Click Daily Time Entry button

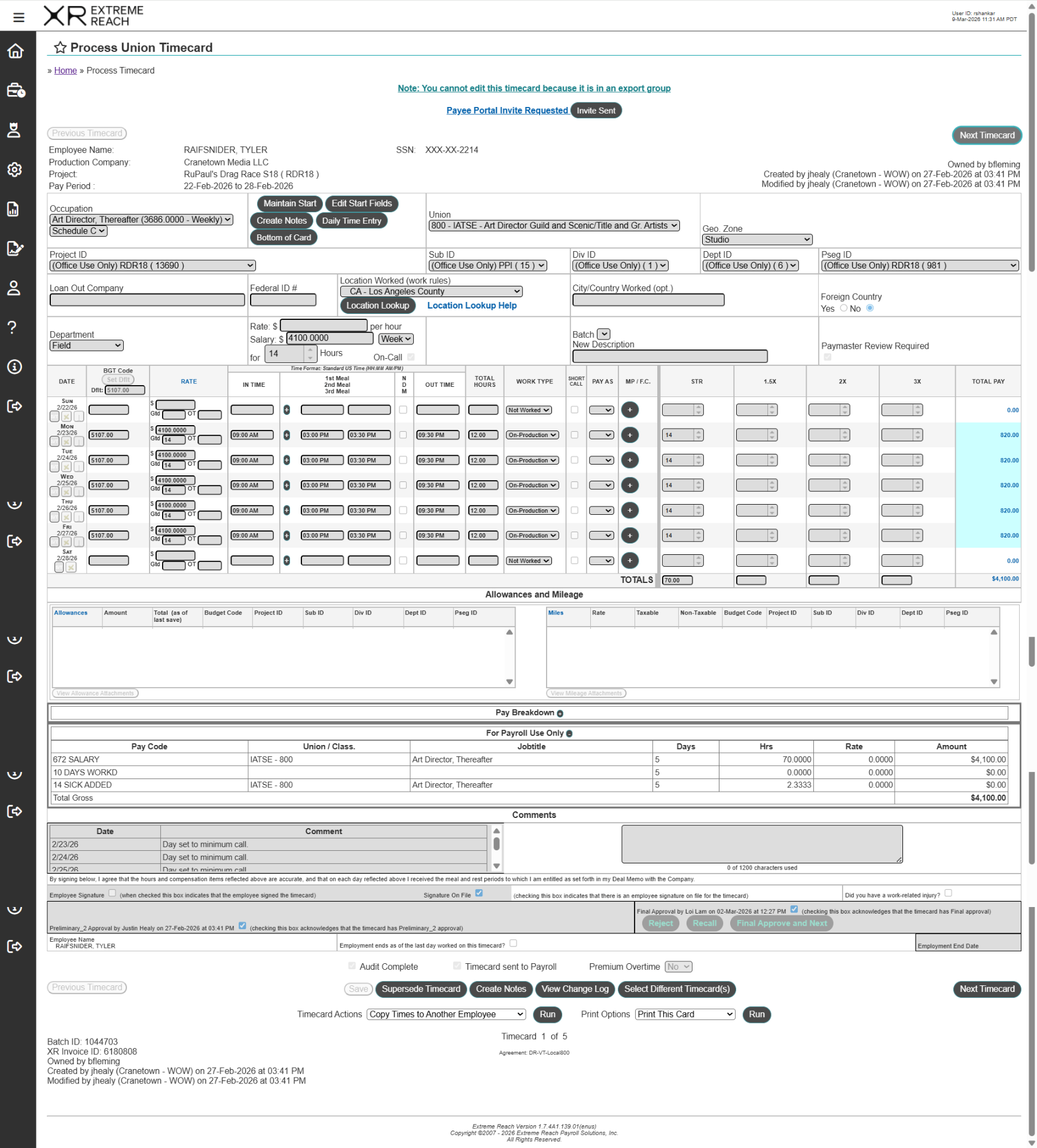point(351,221)
